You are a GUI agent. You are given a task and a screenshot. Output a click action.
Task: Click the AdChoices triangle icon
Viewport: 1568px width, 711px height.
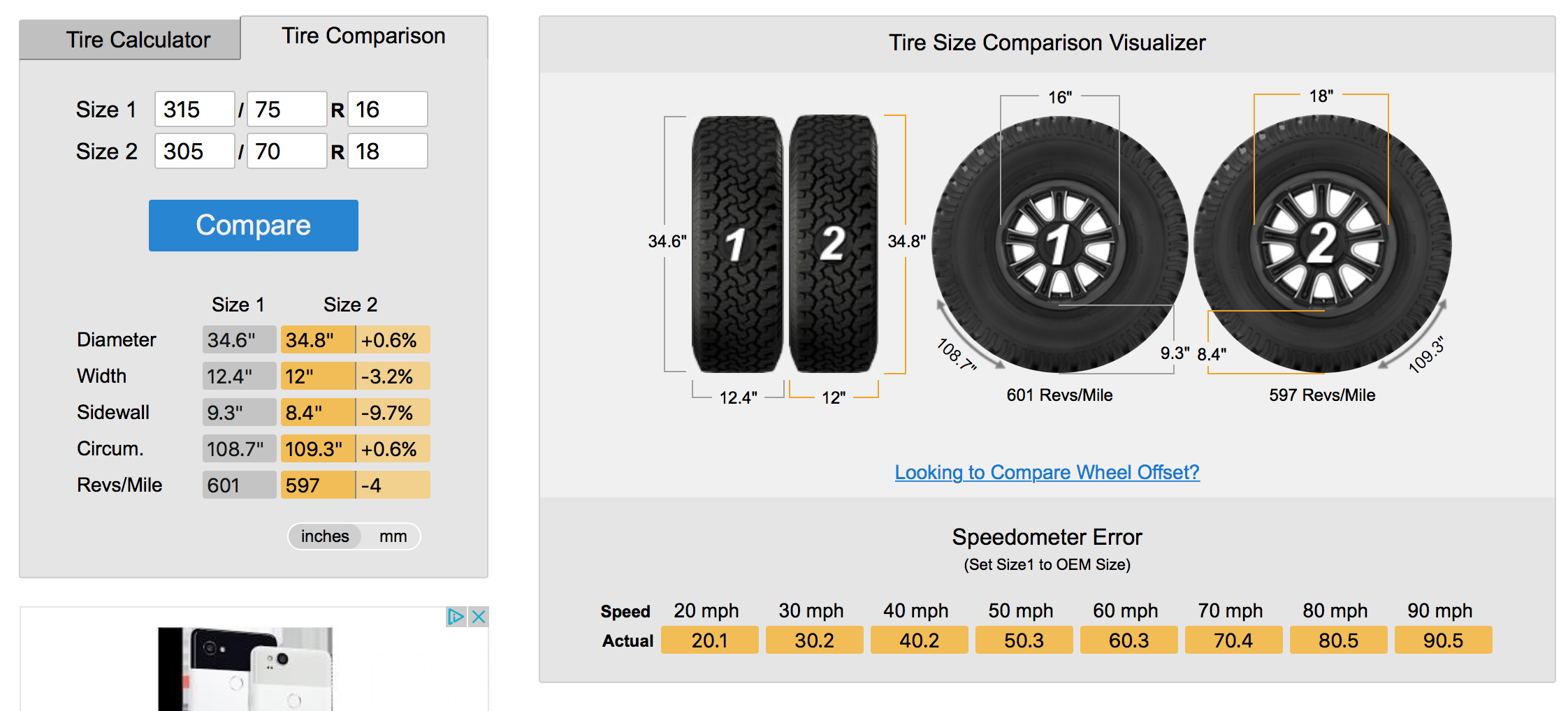pos(456,617)
